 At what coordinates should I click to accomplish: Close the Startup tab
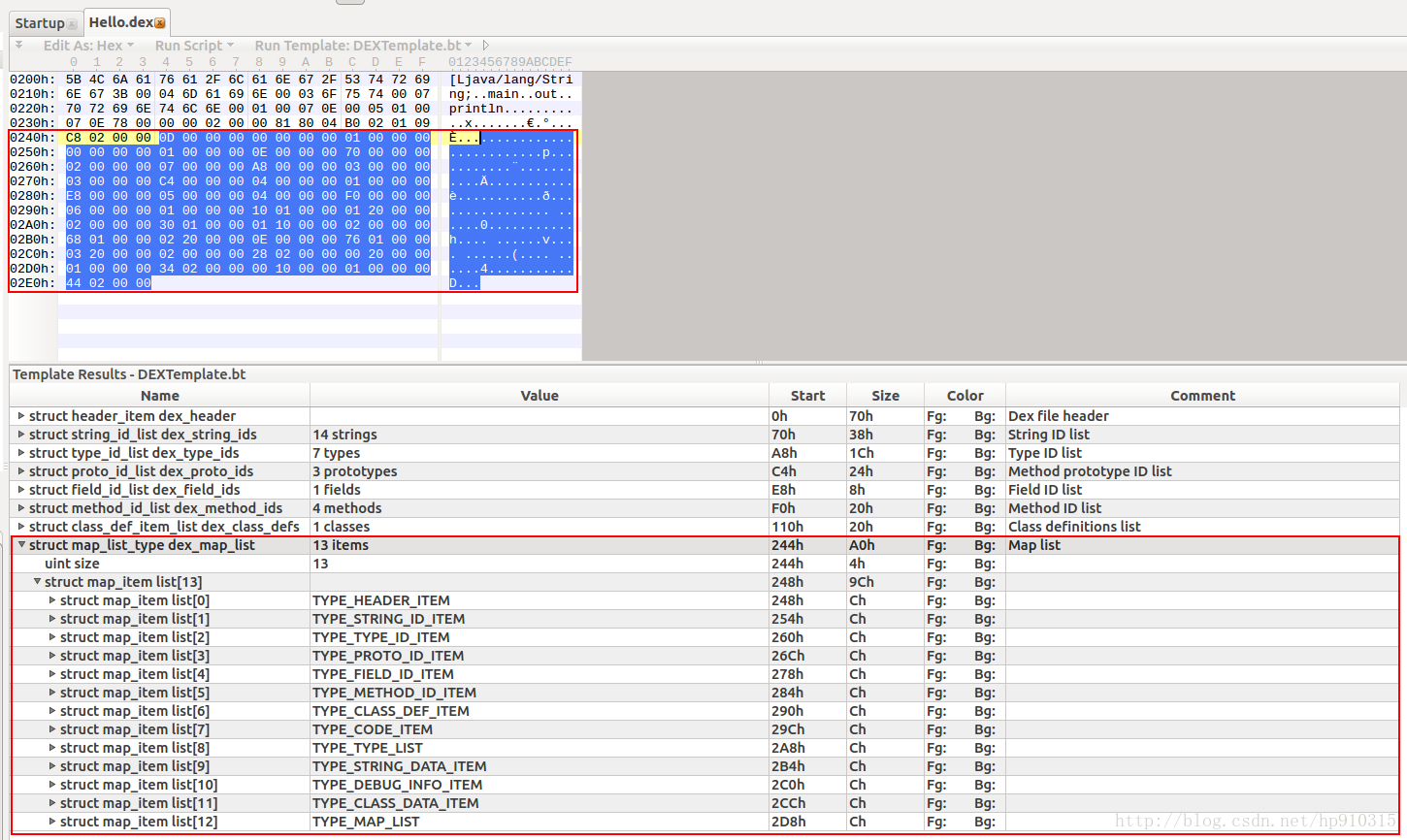point(72,24)
